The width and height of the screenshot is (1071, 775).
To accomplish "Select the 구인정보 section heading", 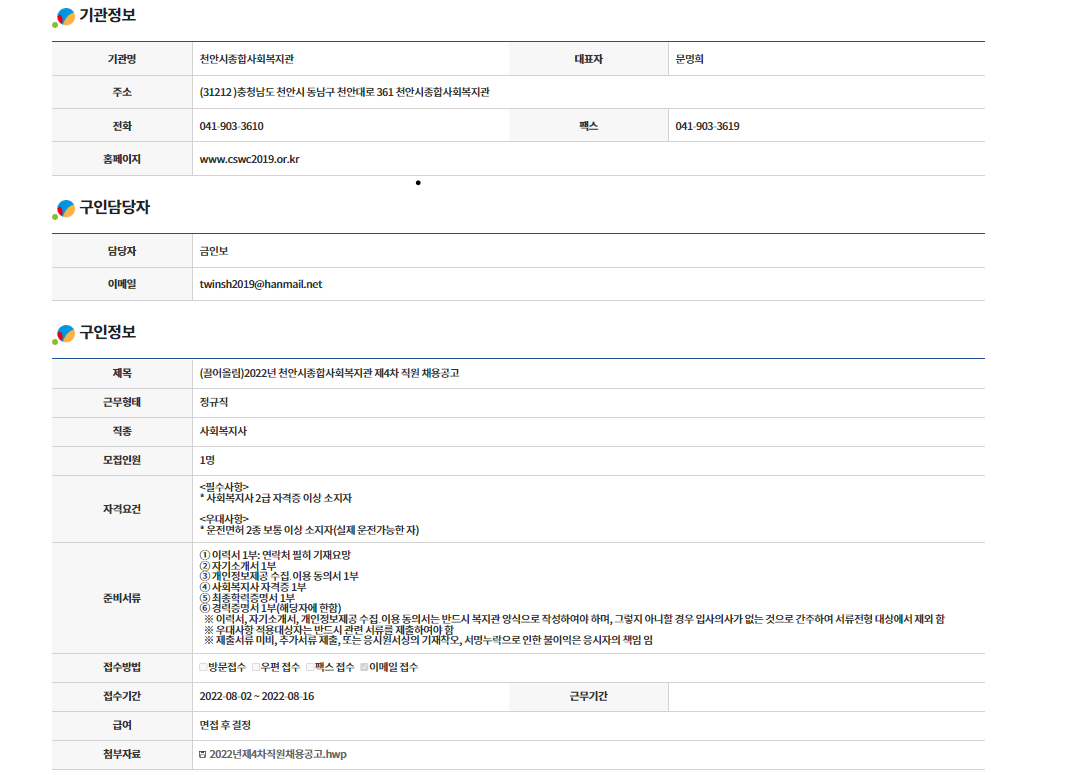I will [x=107, y=332].
